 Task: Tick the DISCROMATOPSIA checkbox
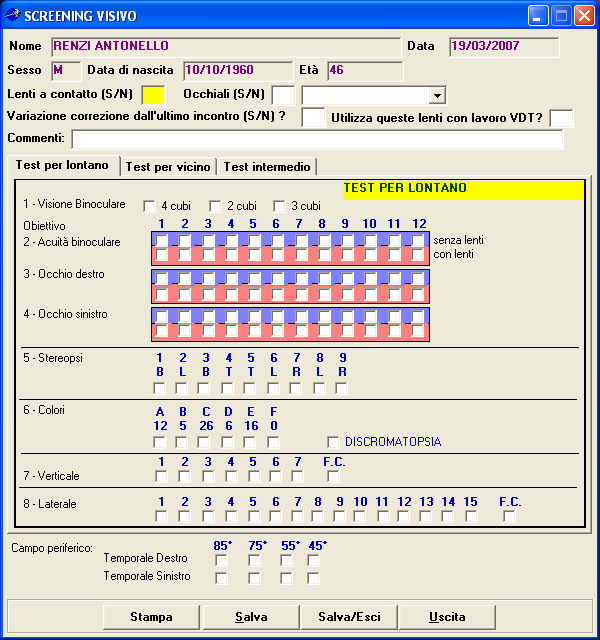tap(333, 442)
